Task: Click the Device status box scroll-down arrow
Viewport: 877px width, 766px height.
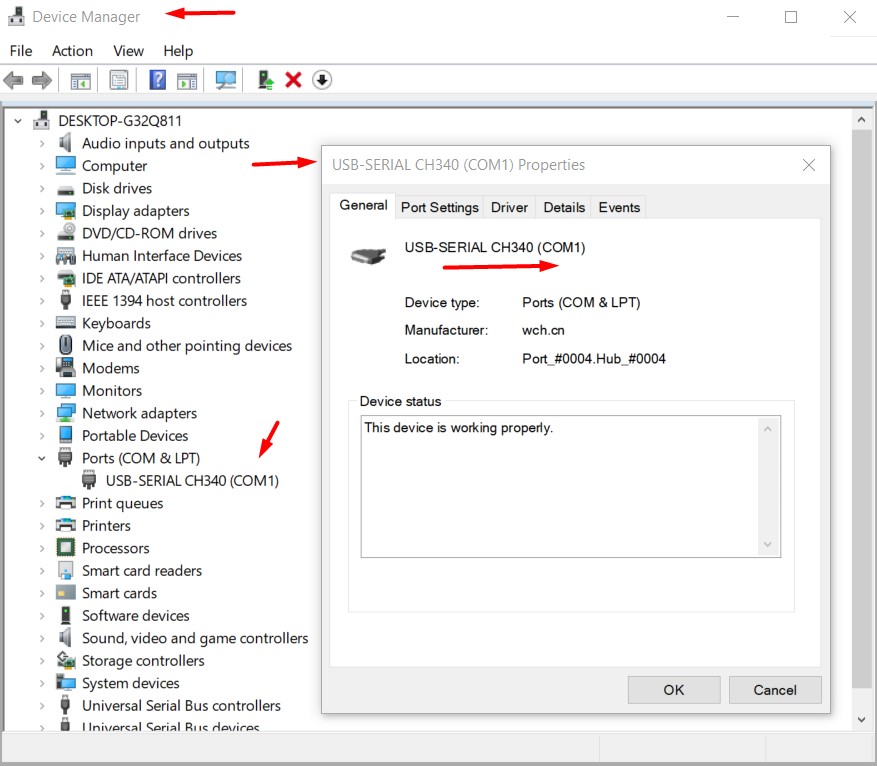Action: coord(767,544)
